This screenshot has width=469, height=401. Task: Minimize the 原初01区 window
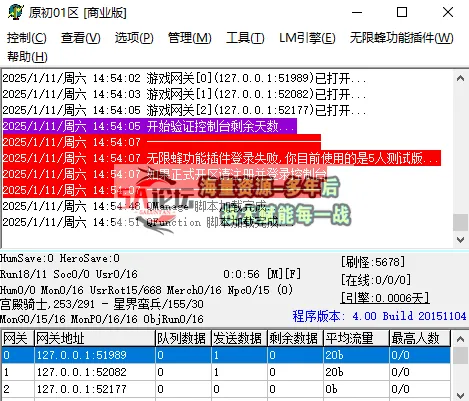[357, 13]
